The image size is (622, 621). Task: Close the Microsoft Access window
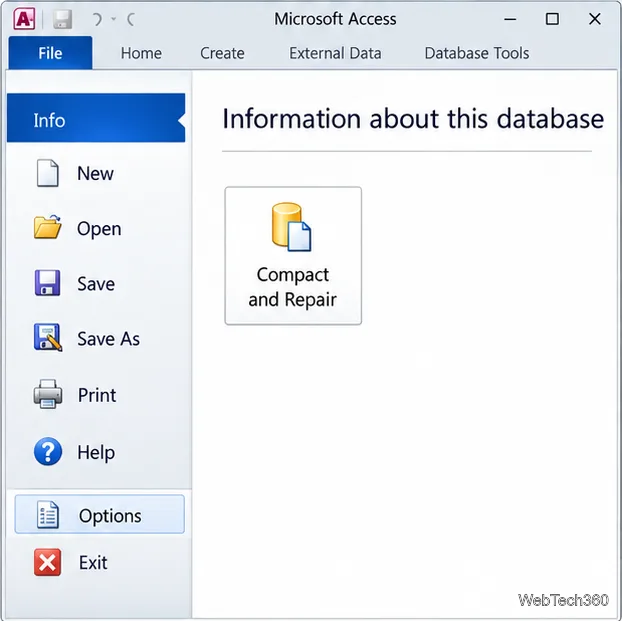[x=595, y=19]
